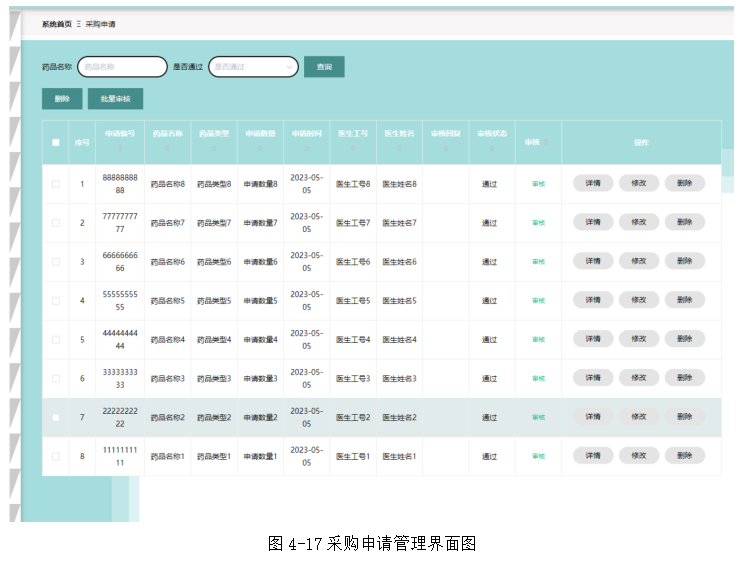Click 修改 for 药品名称1 row
Viewport: 752px width, 564px height.
[639, 455]
